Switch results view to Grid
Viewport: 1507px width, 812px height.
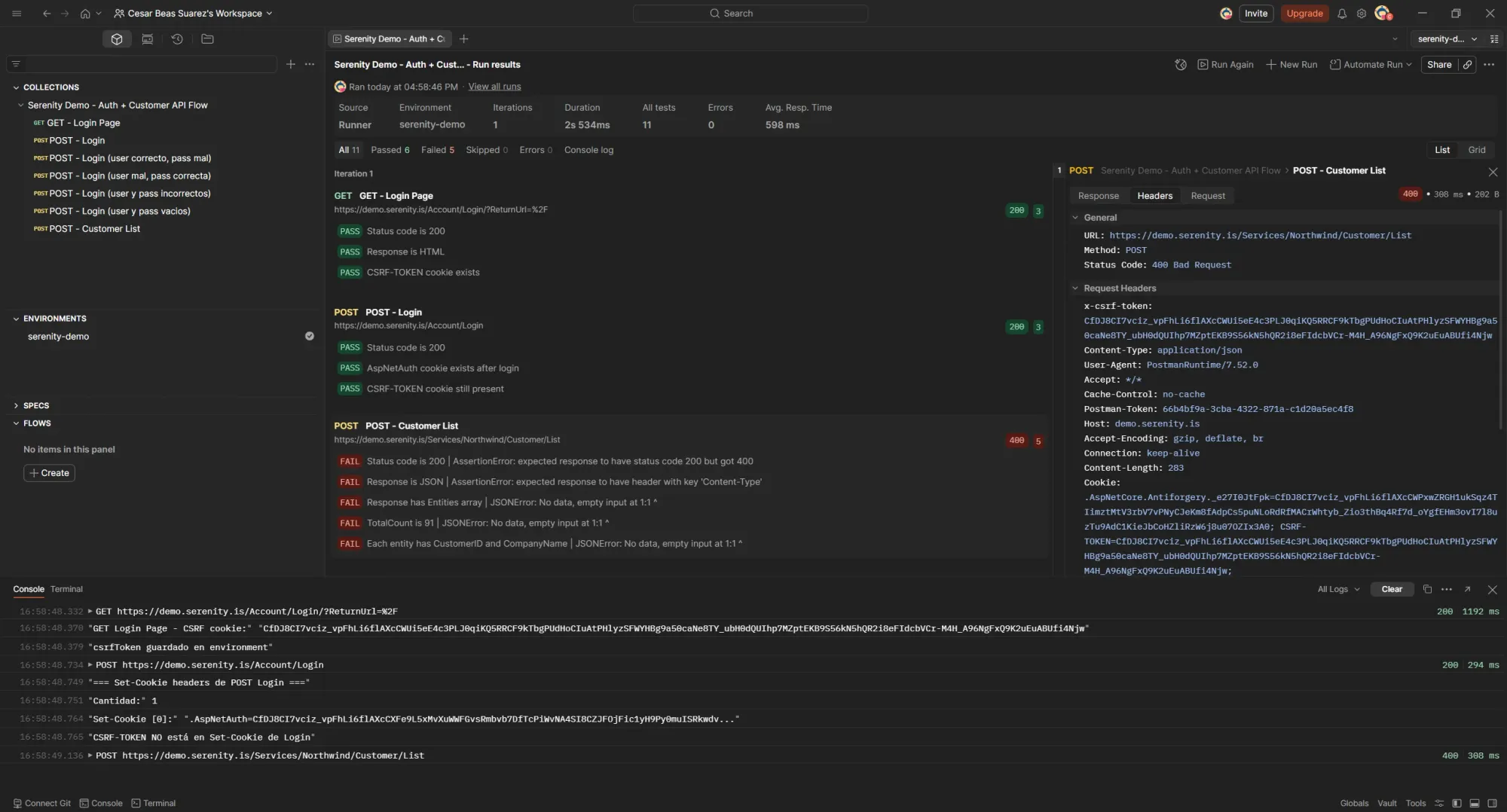(x=1476, y=149)
